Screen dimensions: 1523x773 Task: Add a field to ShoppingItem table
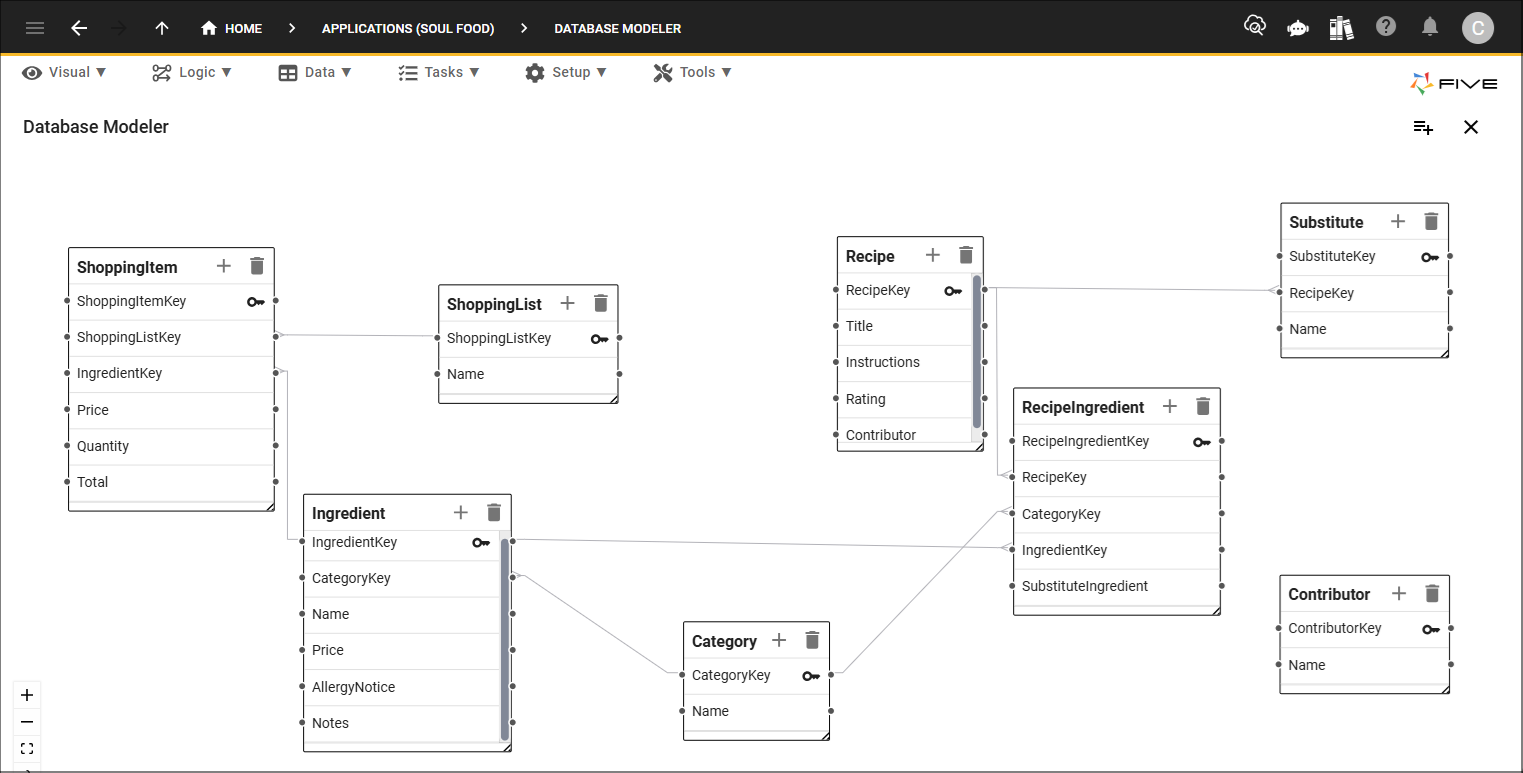(x=224, y=266)
